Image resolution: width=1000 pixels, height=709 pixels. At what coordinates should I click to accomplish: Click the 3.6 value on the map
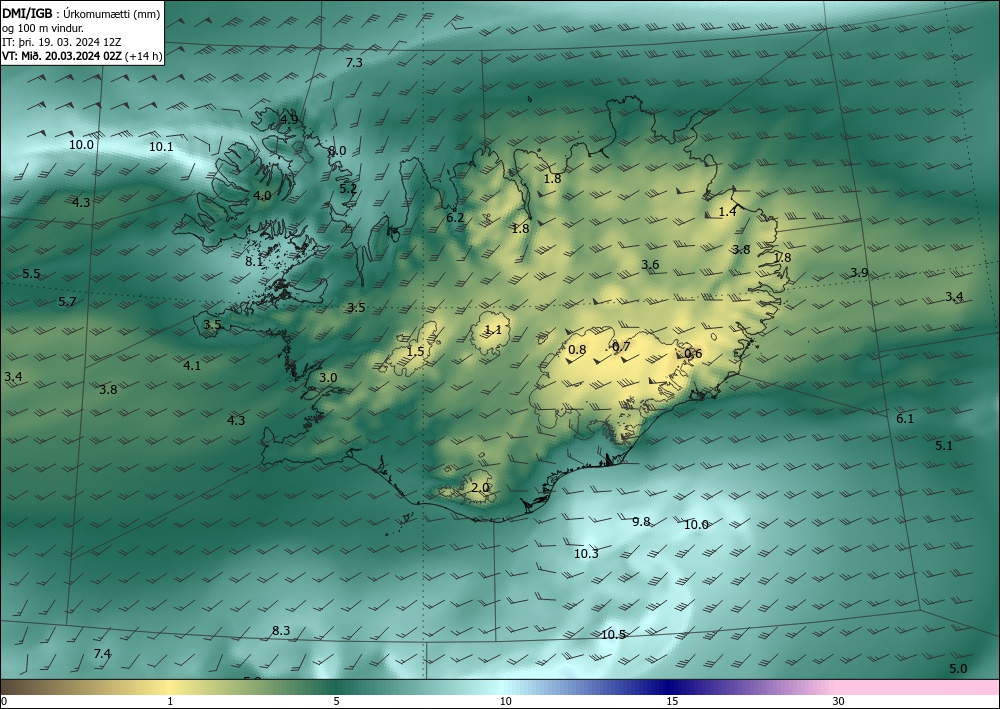(x=650, y=265)
